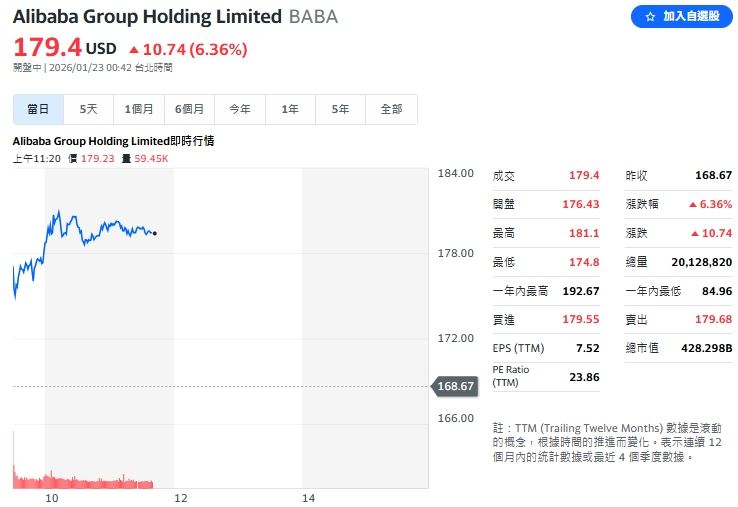Click the 168.67 previous close price tag
Viewport: 738px width, 507px height.
point(455,385)
